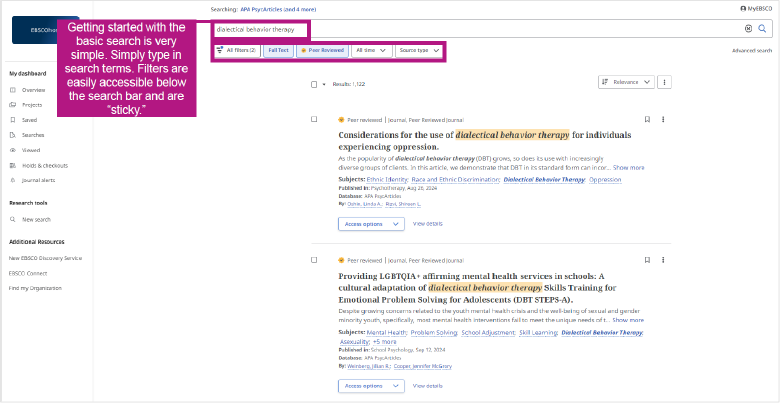
Task: Open Projects in My dashboard
Action: coord(32,105)
